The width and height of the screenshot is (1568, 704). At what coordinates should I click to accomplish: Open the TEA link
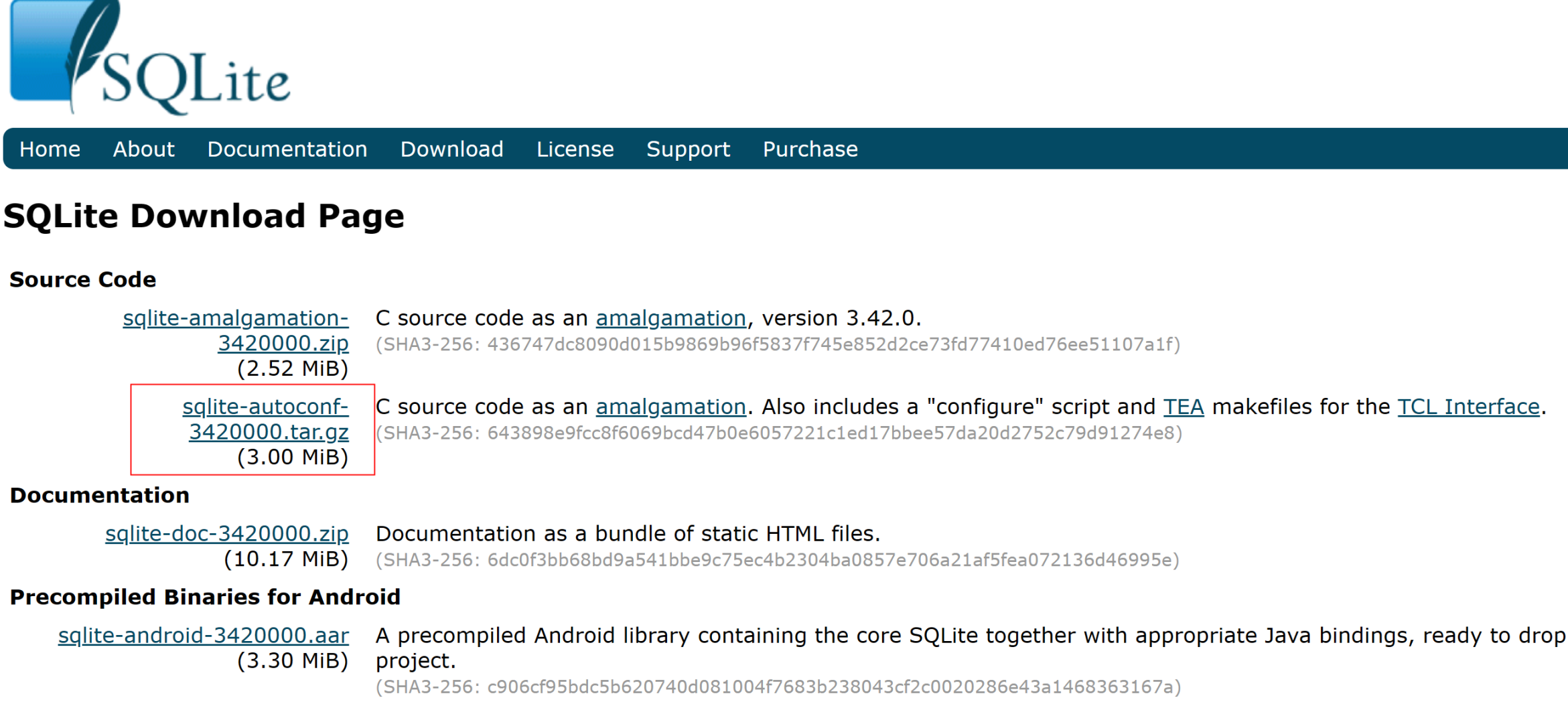[1184, 407]
